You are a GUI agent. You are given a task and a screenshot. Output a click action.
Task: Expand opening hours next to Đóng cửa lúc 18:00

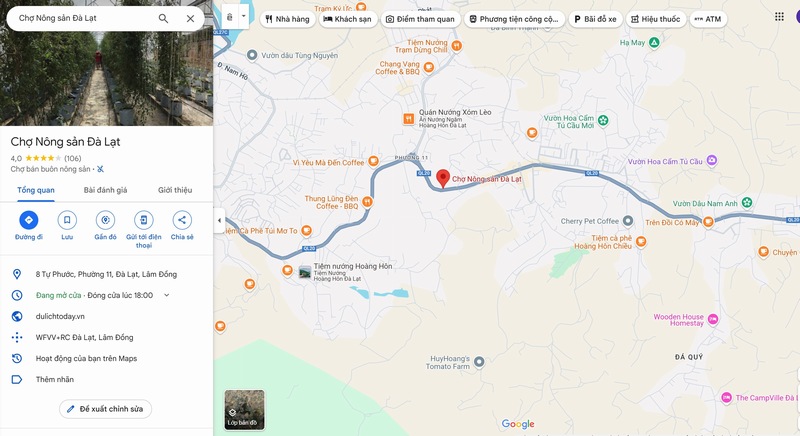pyautogui.click(x=166, y=295)
